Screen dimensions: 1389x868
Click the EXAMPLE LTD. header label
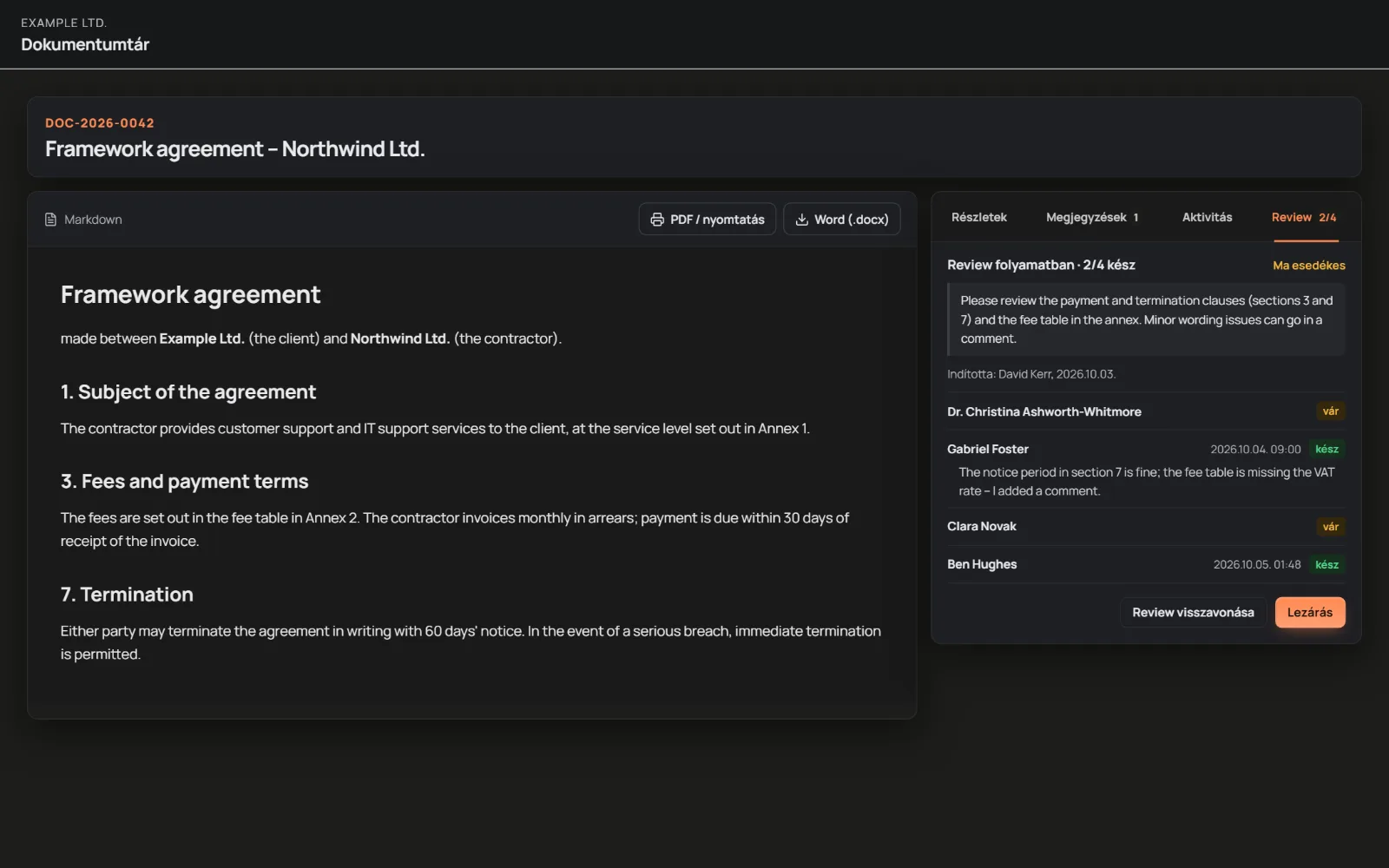click(x=63, y=23)
